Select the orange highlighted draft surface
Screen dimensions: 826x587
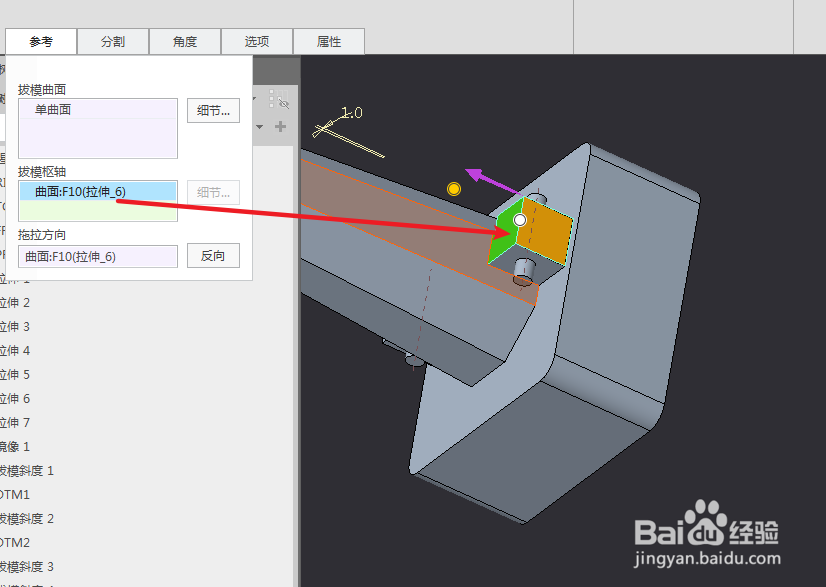(x=545, y=230)
